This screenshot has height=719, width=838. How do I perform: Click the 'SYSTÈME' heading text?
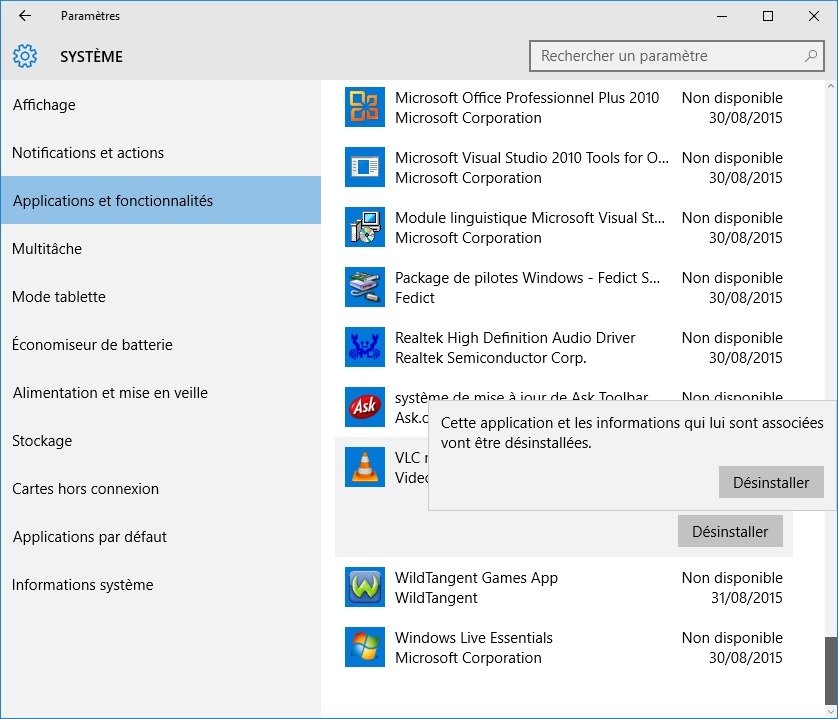click(x=91, y=56)
